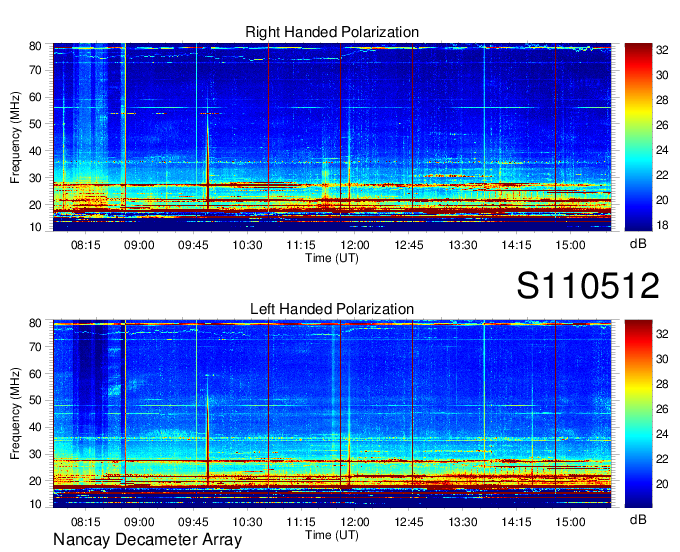Click the 09:00 time tick on the Left Handed plot
680x552 pixels.
click(139, 522)
